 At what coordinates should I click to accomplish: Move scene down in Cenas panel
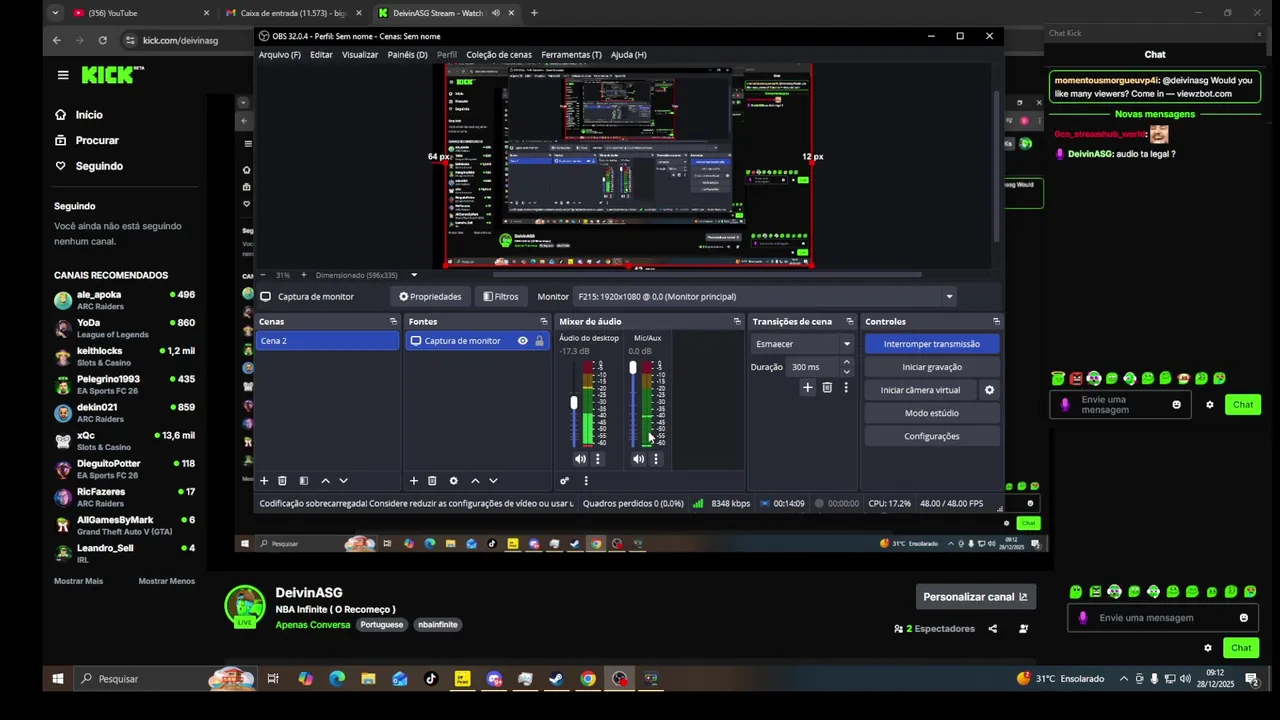[343, 481]
